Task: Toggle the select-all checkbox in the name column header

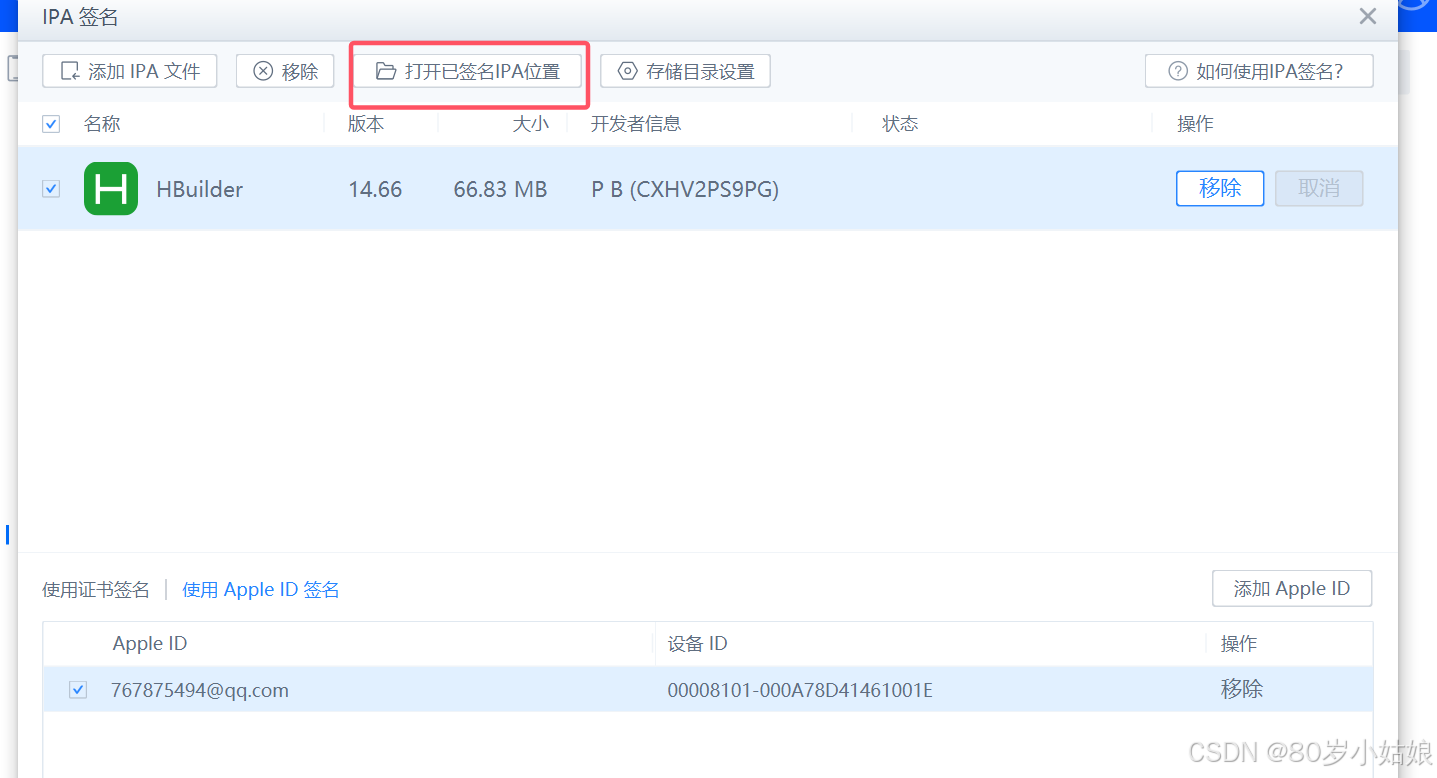Action: click(50, 123)
